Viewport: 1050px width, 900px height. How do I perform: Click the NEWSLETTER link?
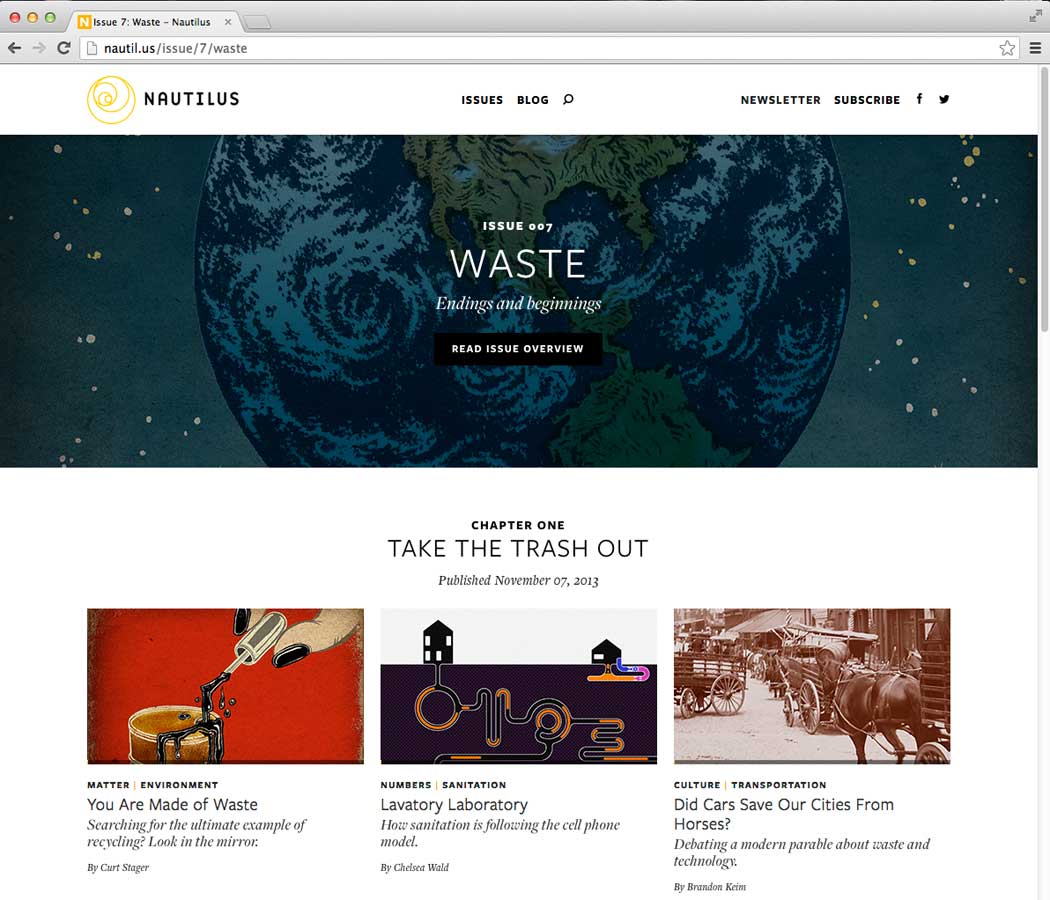[x=780, y=100]
